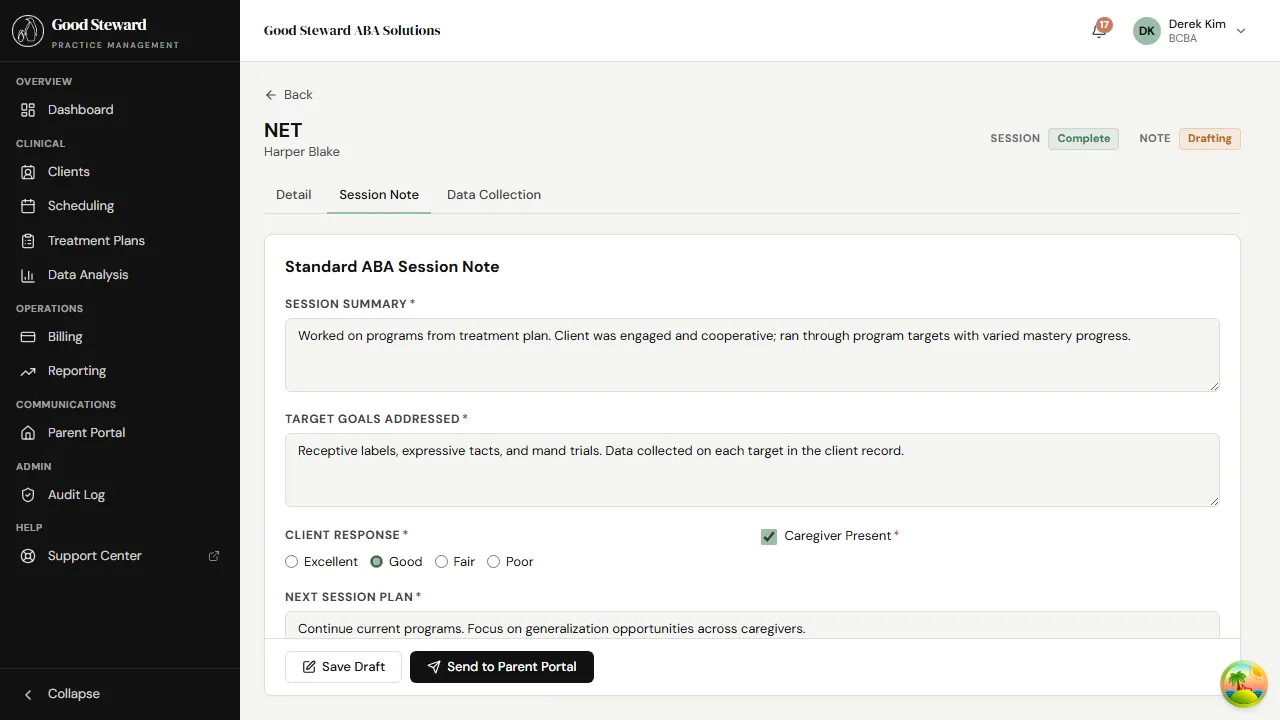The width and height of the screenshot is (1280, 720).
Task: Click the Audit Log shield icon
Action: pyautogui.click(x=28, y=495)
